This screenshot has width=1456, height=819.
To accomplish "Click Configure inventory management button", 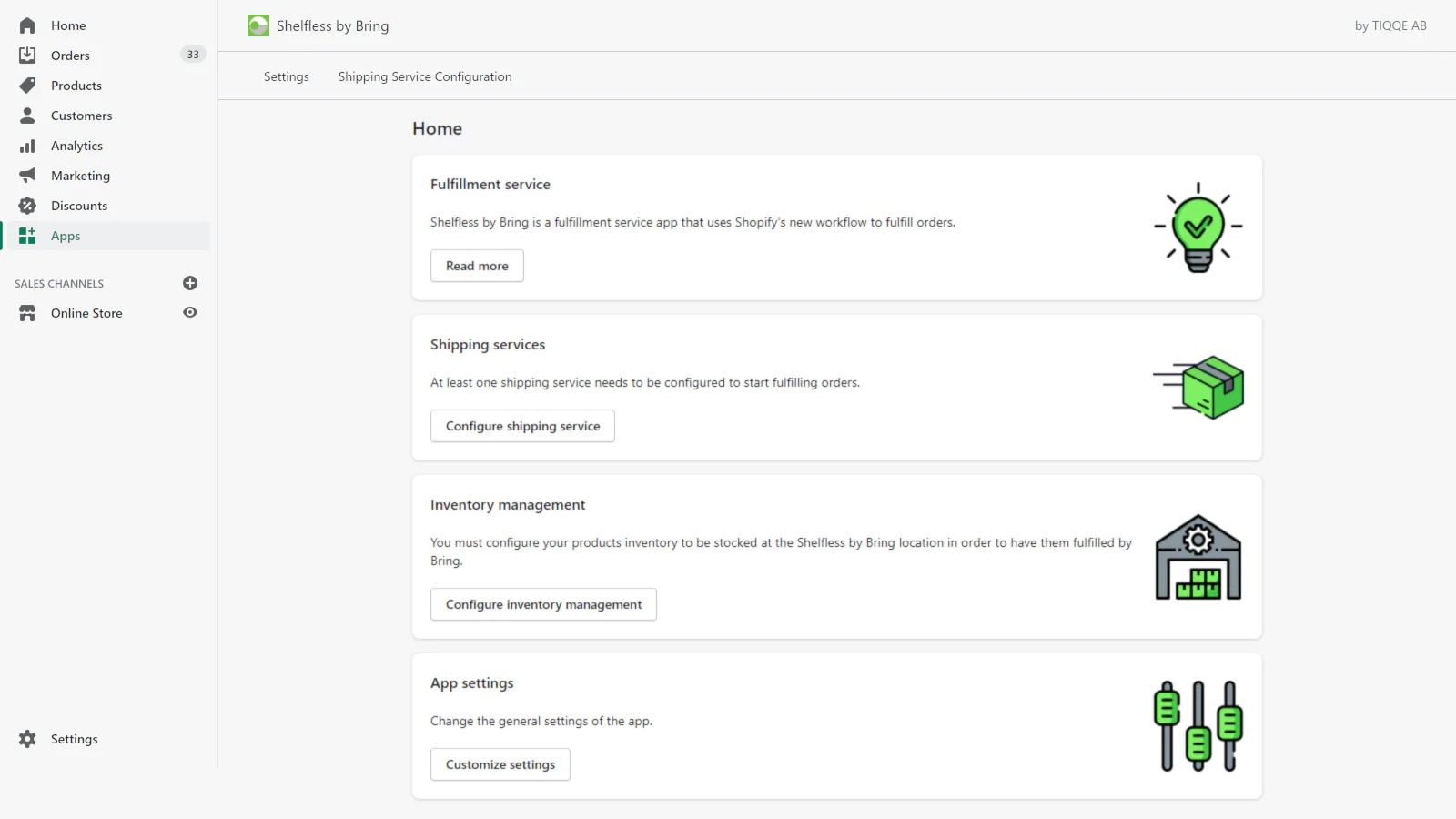I will (x=543, y=604).
